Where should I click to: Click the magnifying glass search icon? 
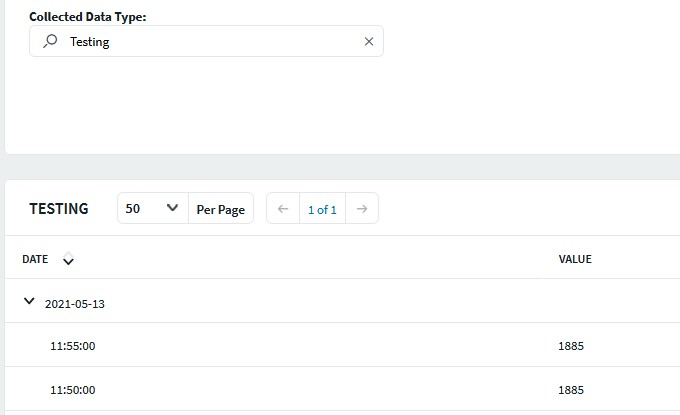(x=51, y=41)
